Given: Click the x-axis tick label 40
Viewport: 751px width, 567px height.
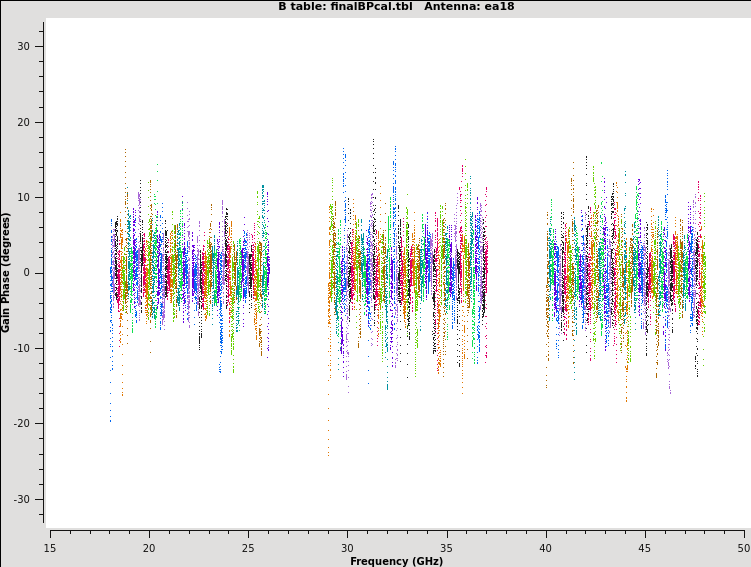Looking at the screenshot, I should [546, 548].
